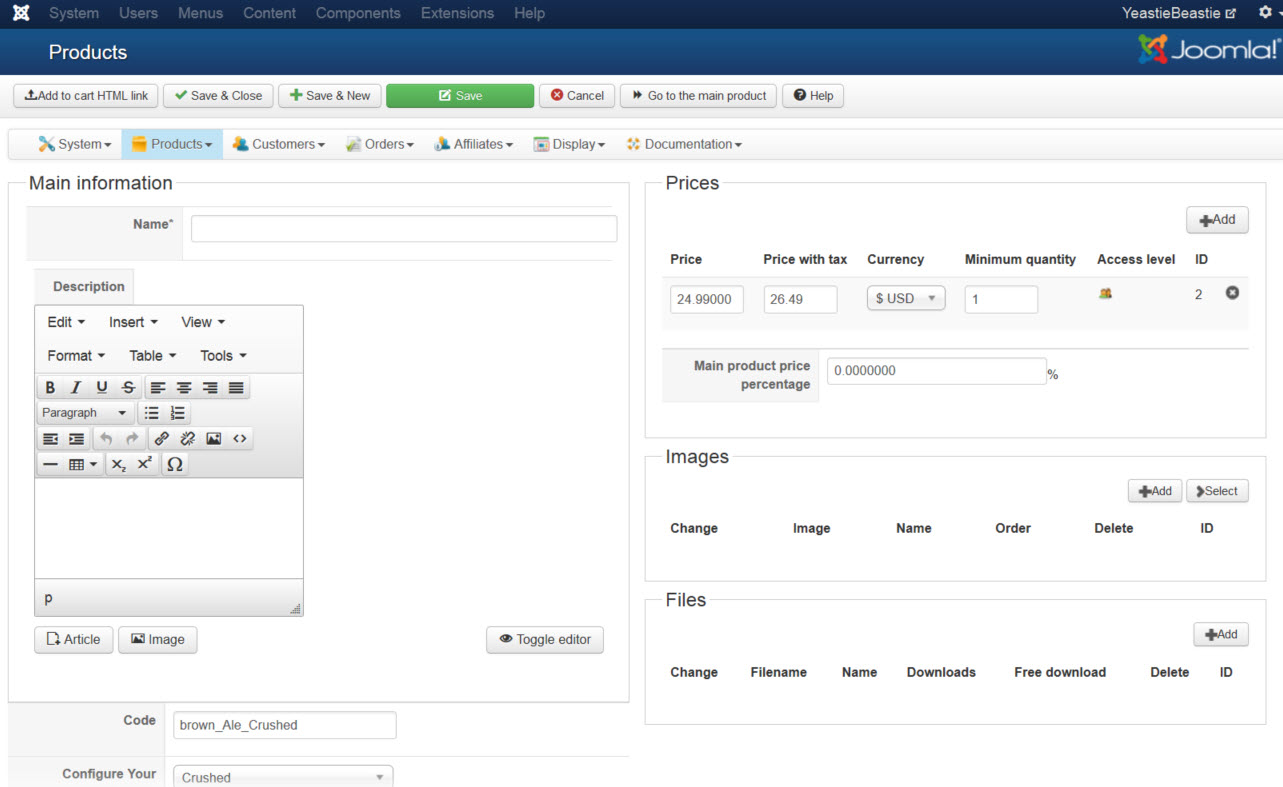Click Save & Close
Viewport: 1283px width, 787px height.
click(x=218, y=96)
